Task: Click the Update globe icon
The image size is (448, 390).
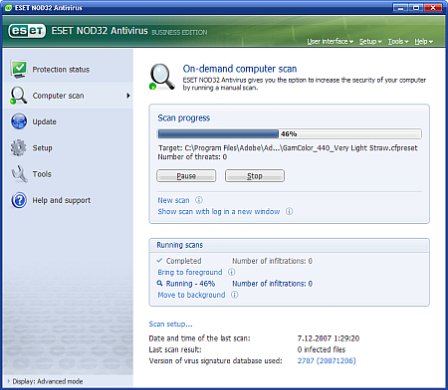Action: (x=19, y=122)
